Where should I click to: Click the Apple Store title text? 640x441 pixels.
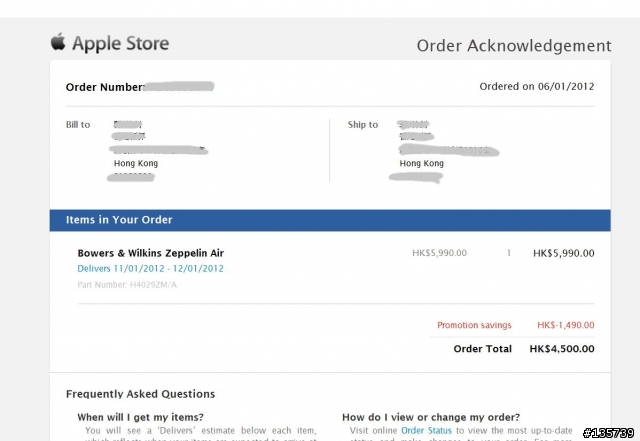click(121, 43)
